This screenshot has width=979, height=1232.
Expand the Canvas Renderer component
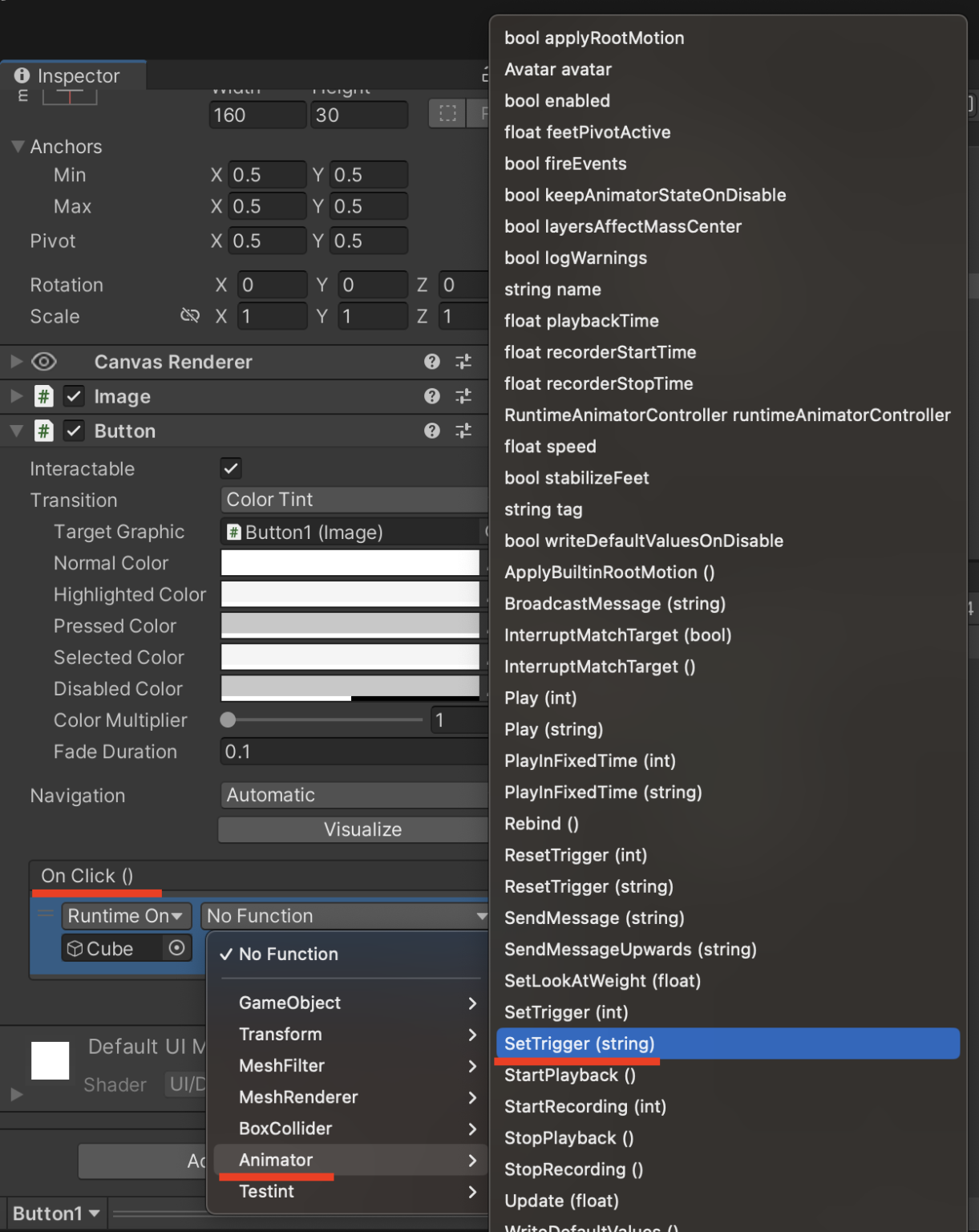coord(15,362)
